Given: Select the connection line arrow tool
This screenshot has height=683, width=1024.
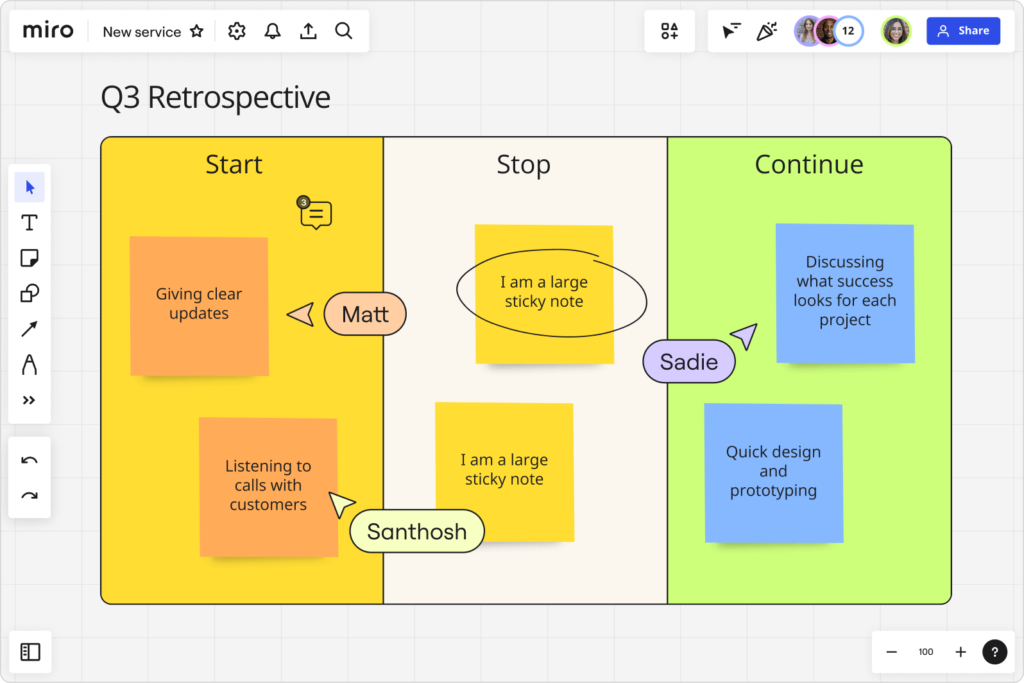Looking at the screenshot, I should coord(30,329).
